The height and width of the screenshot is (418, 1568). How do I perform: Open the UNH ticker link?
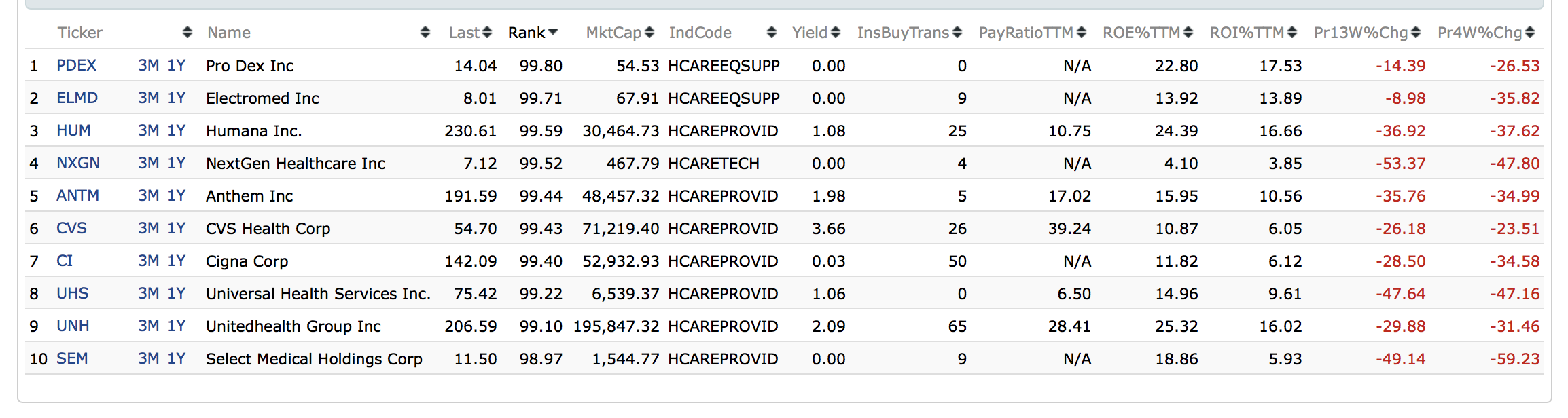pos(73,326)
